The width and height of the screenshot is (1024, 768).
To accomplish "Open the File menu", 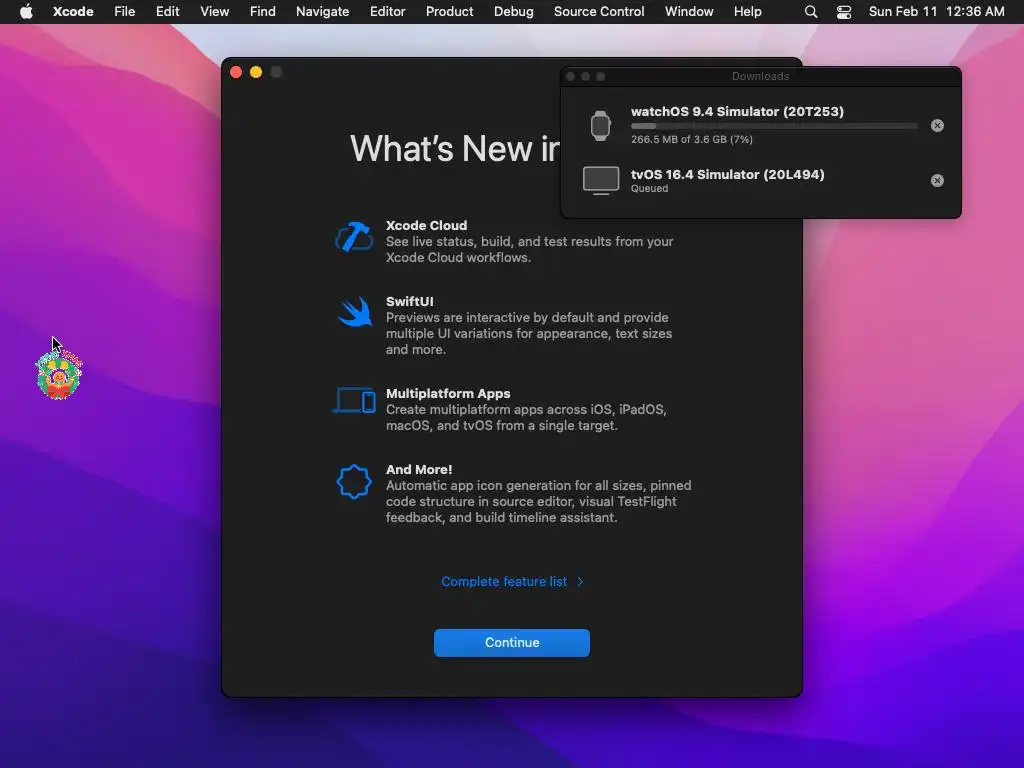I will [x=124, y=12].
